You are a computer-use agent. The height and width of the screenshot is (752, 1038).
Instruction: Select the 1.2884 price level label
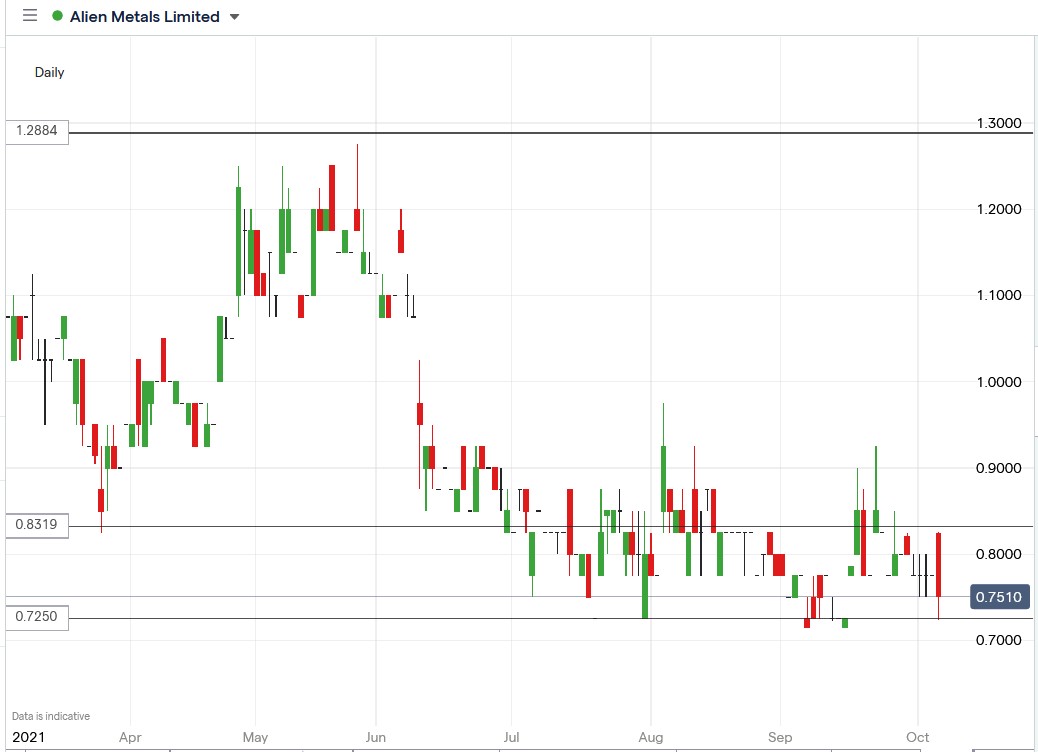pos(37,130)
